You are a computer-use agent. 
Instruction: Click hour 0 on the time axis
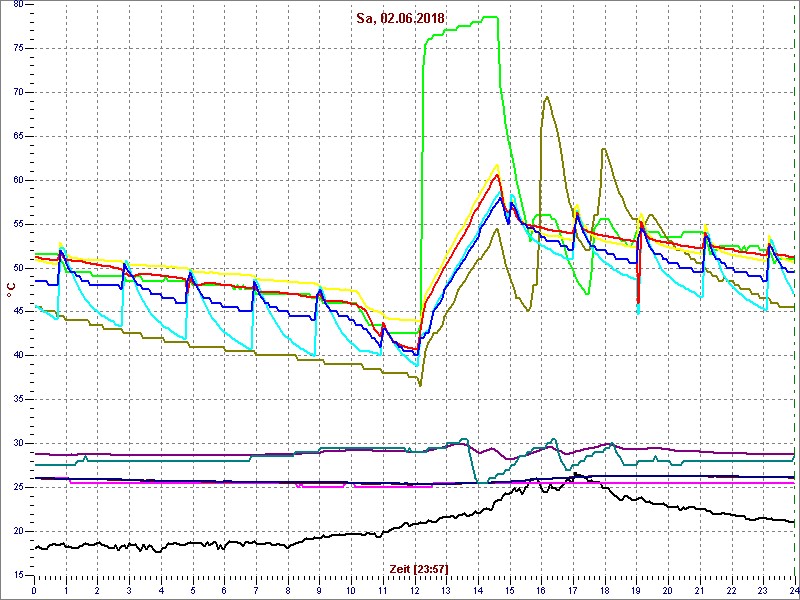point(34,590)
